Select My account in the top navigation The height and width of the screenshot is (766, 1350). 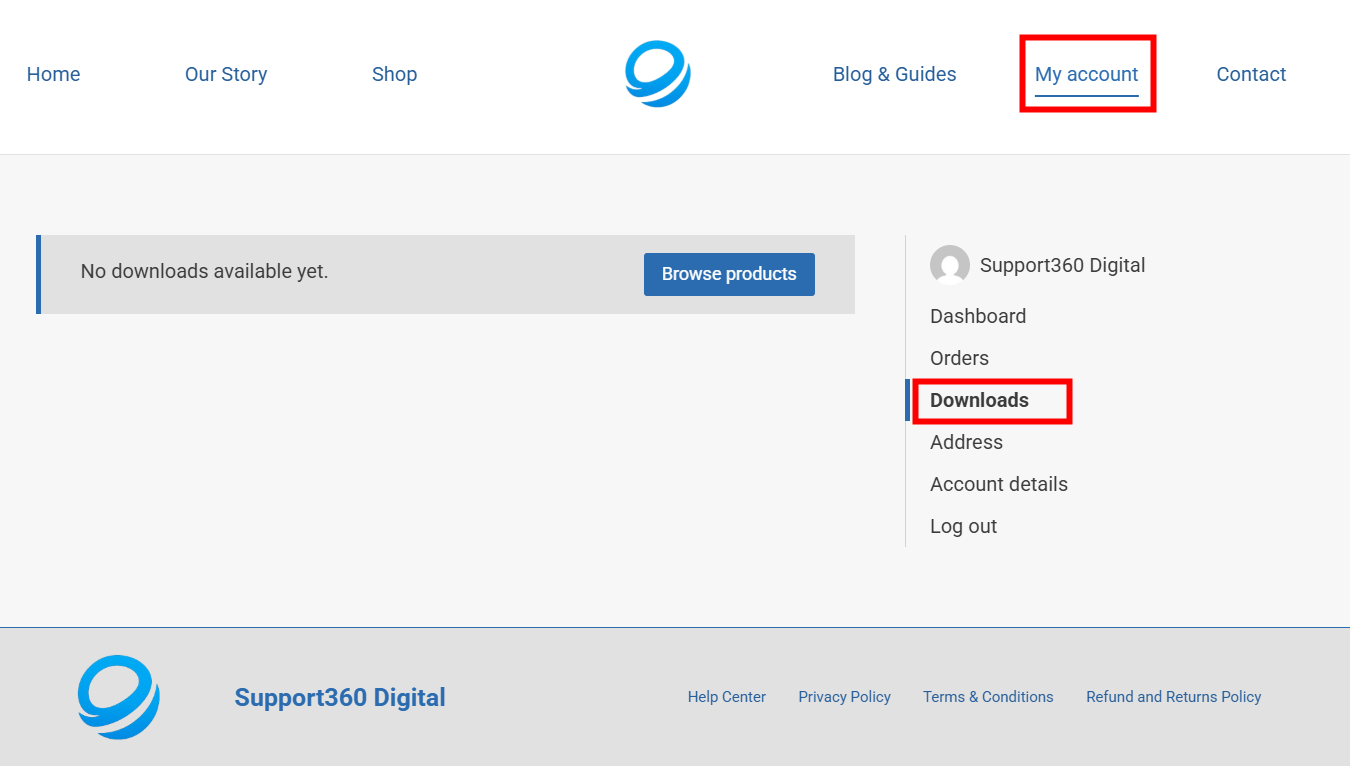coord(1086,74)
